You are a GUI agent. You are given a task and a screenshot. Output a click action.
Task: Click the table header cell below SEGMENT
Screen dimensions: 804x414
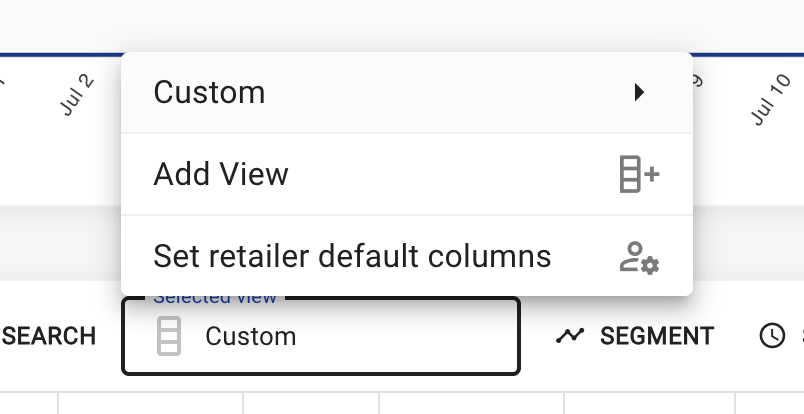[649, 403]
